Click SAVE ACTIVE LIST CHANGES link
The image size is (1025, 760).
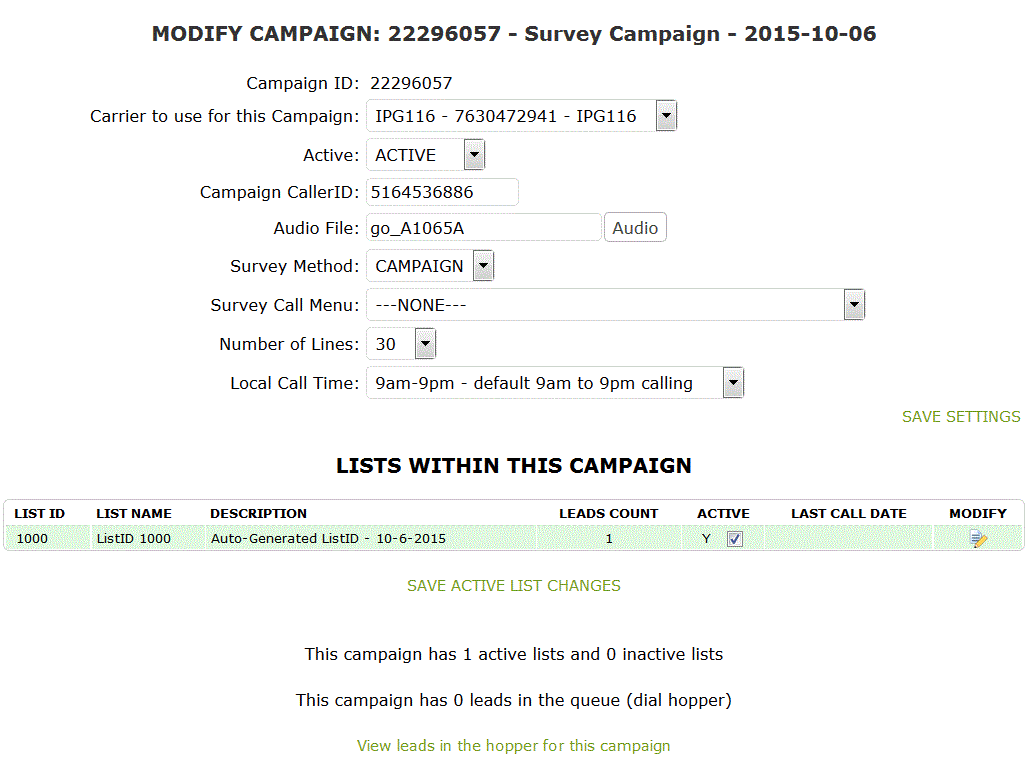point(514,586)
